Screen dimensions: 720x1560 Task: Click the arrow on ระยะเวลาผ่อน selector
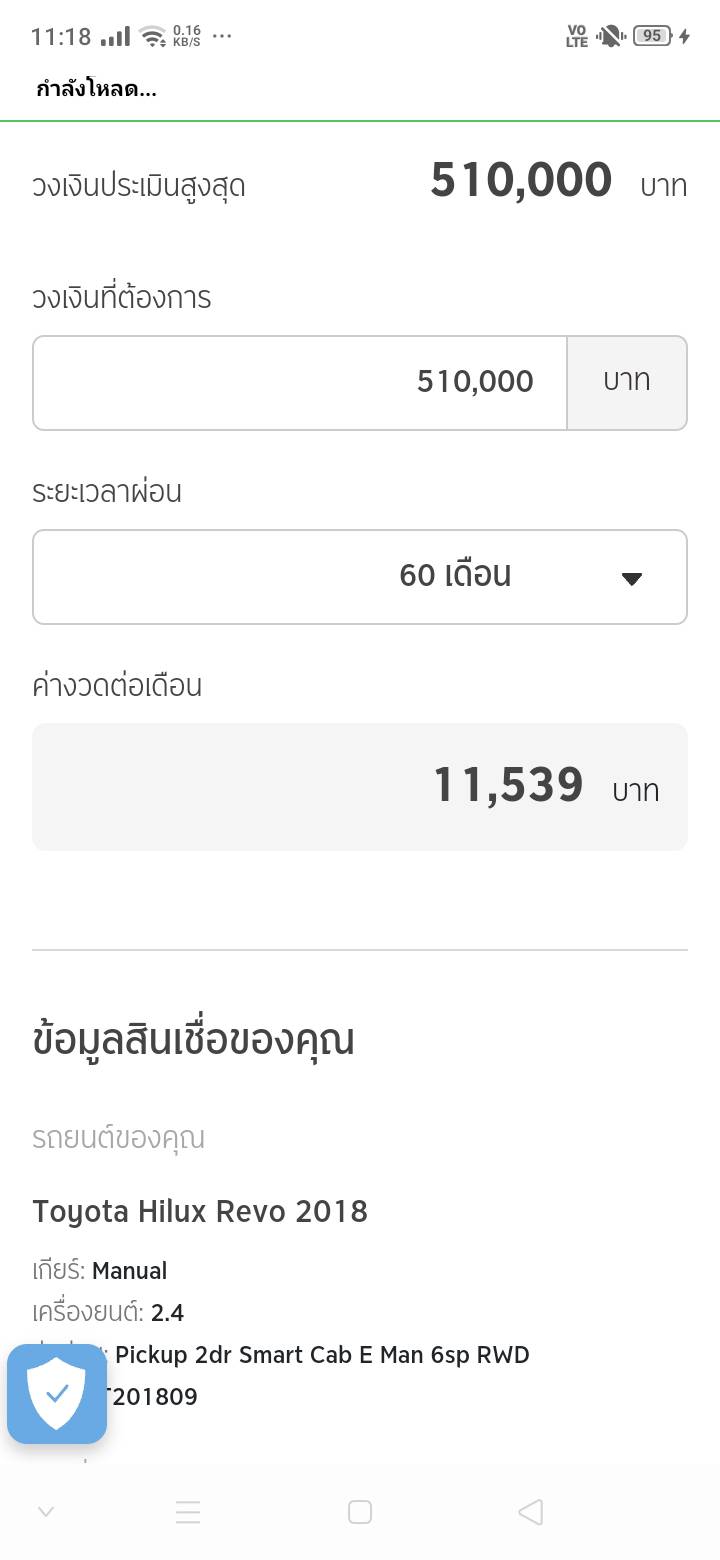(x=631, y=578)
